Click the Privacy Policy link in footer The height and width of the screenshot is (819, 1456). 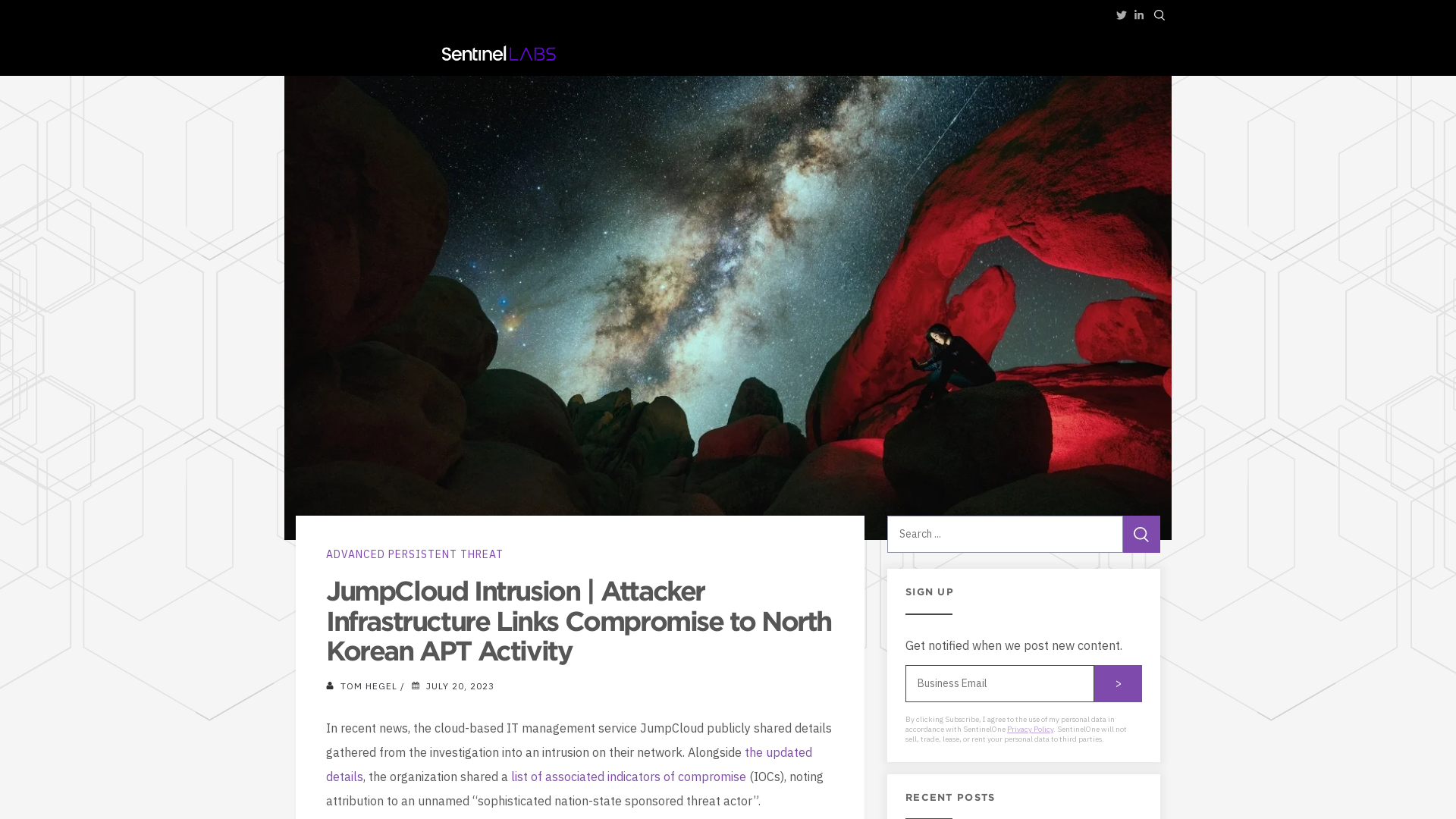point(1030,729)
